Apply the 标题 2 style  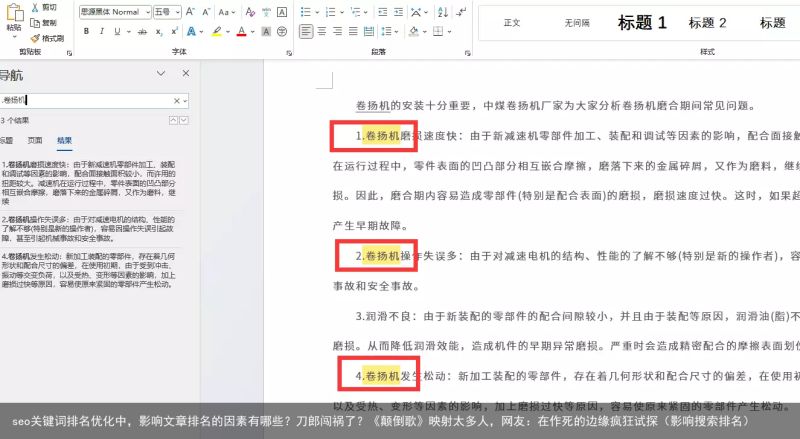(x=707, y=23)
